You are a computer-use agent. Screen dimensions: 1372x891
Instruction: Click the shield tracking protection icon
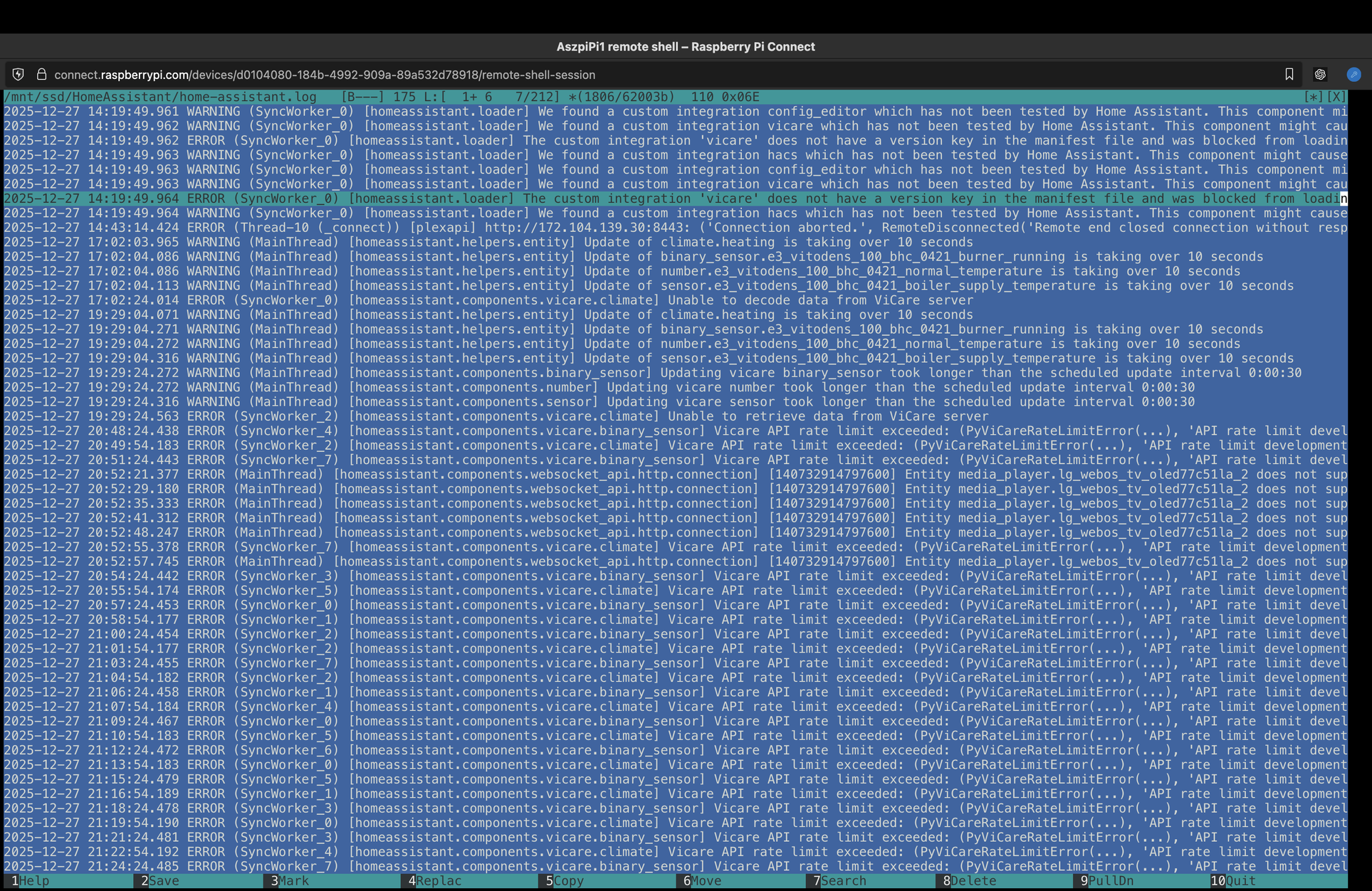coord(19,74)
